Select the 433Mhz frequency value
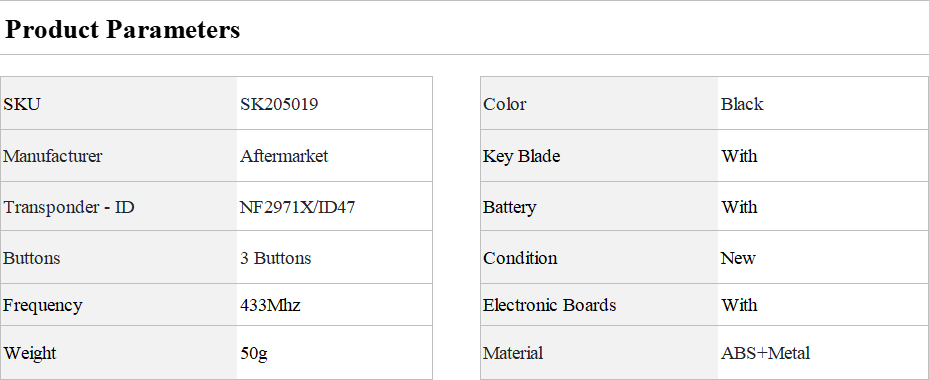Image resolution: width=929 pixels, height=380 pixels. pyautogui.click(x=270, y=305)
